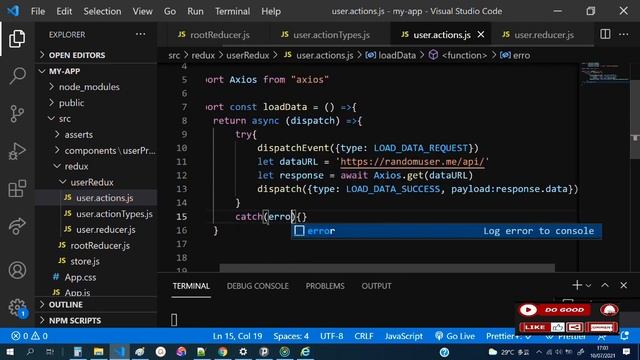Collapse the userRedux folder
This screenshot has width=640, height=360.
point(92,182)
